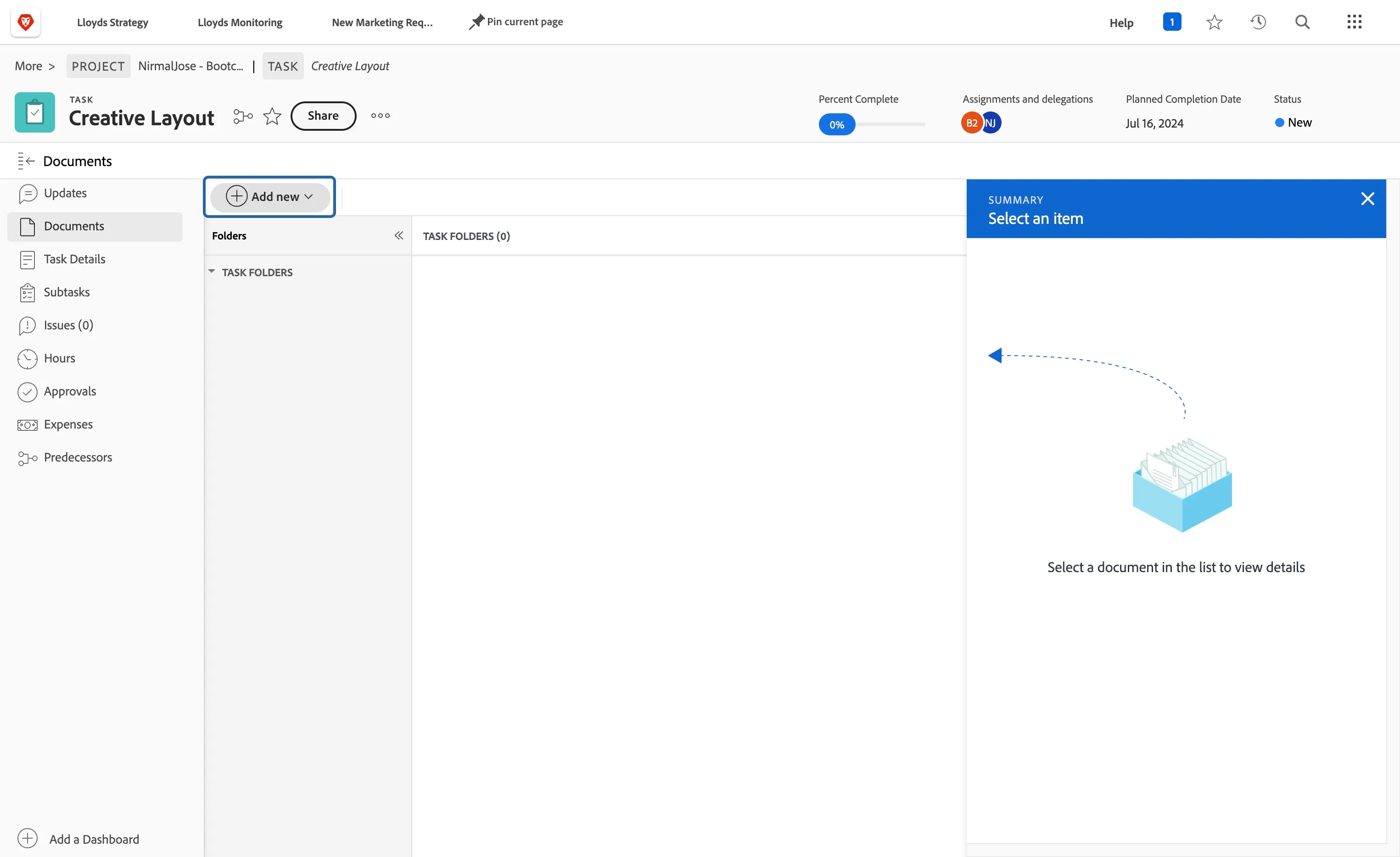
Task: Click the Creative Layout breadcrumb link
Action: tap(350, 66)
